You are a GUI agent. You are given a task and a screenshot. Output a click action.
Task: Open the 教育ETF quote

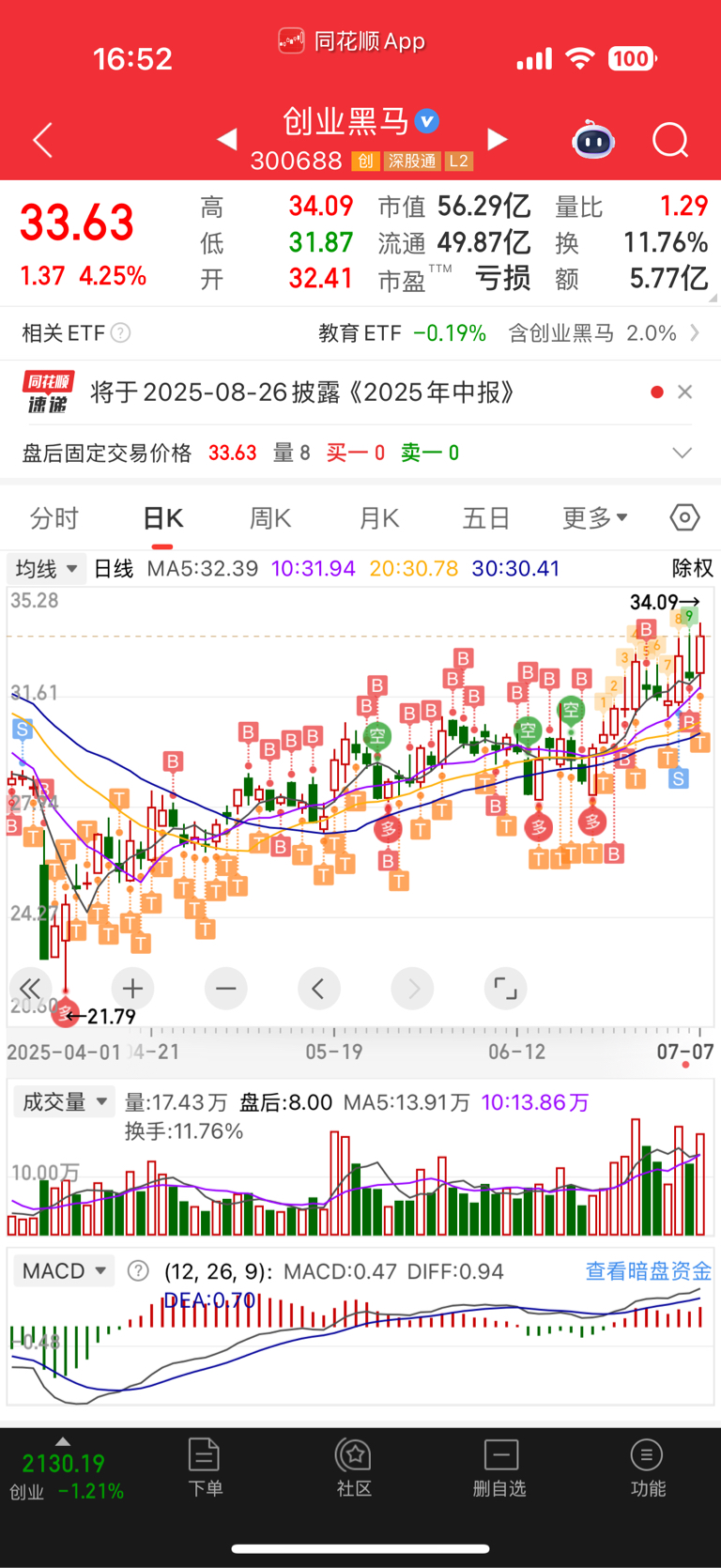click(x=402, y=332)
